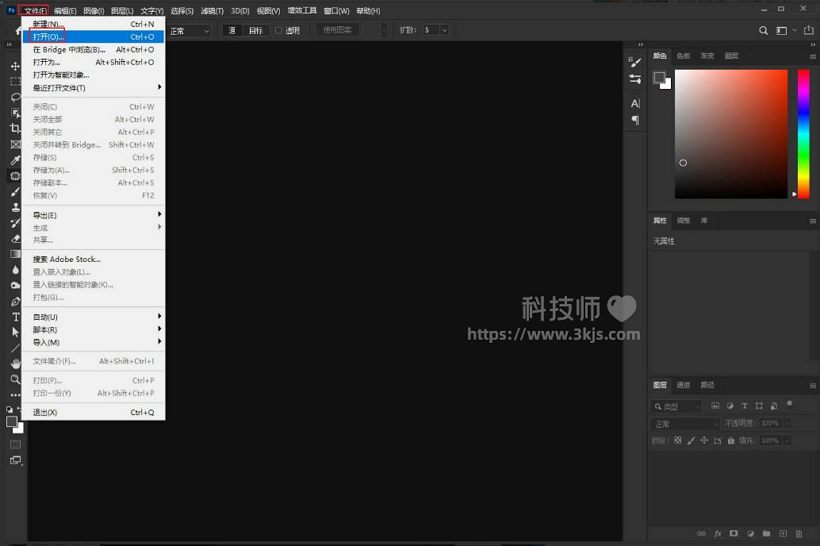This screenshot has height=546, width=820.
Task: Switch to the 通道 tab
Action: coord(683,385)
